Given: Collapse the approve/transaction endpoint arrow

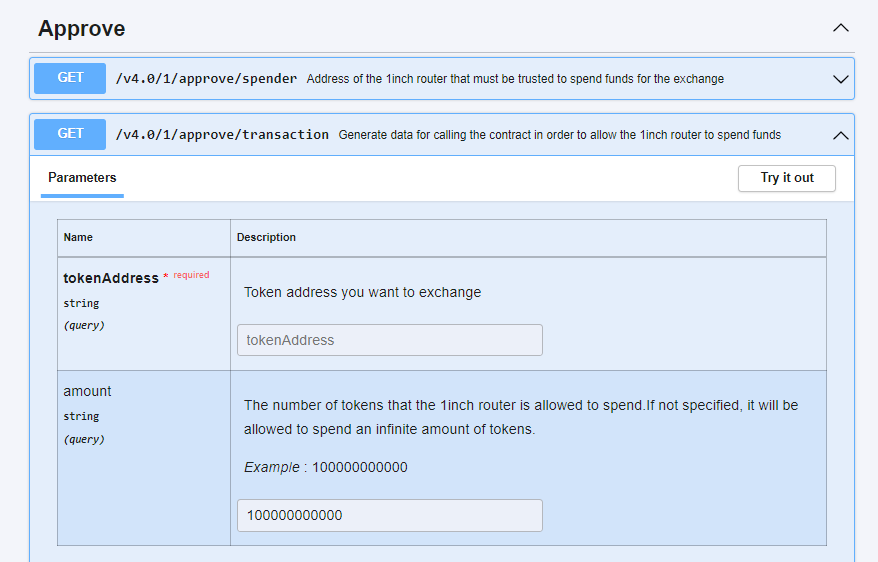Looking at the screenshot, I should pos(840,135).
